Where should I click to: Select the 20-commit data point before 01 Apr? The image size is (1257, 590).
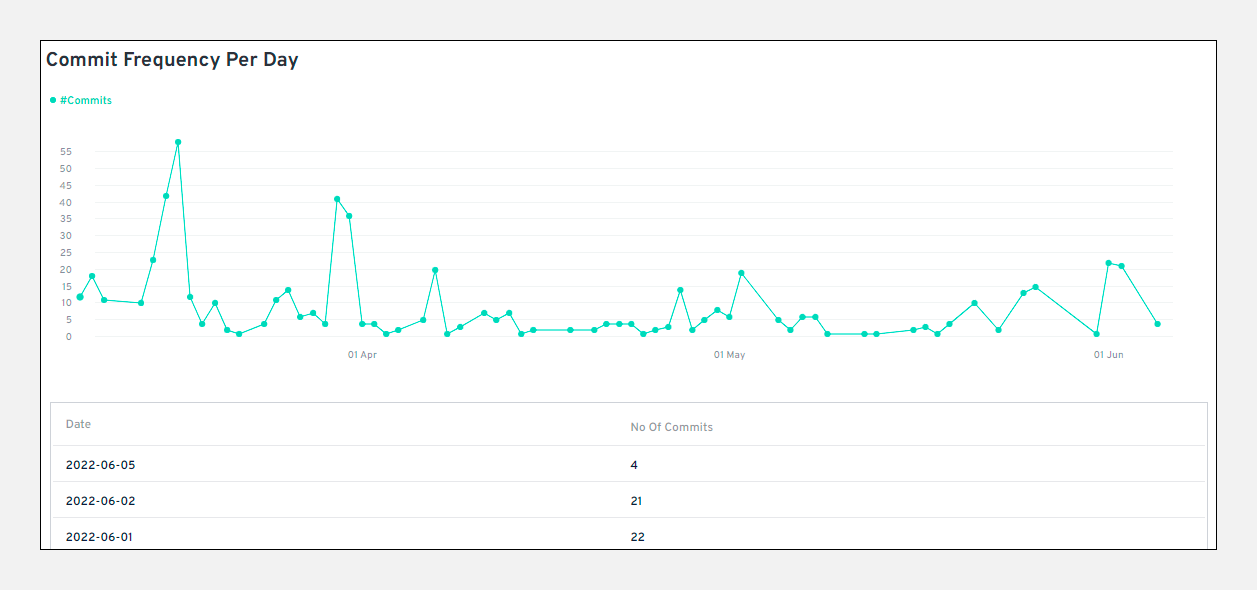click(x=433, y=270)
